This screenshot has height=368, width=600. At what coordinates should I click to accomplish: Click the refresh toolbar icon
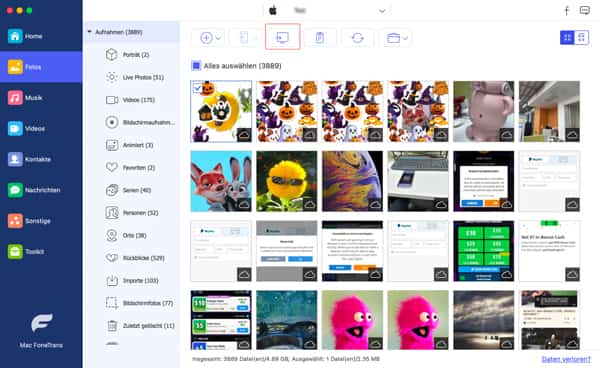coord(357,37)
